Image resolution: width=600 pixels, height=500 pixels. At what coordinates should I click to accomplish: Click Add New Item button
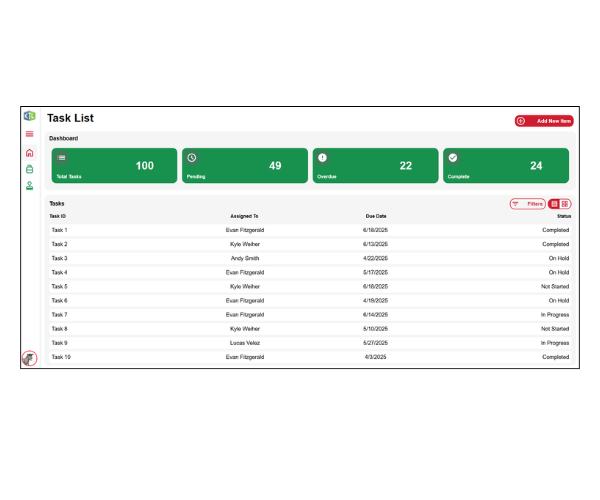[544, 121]
